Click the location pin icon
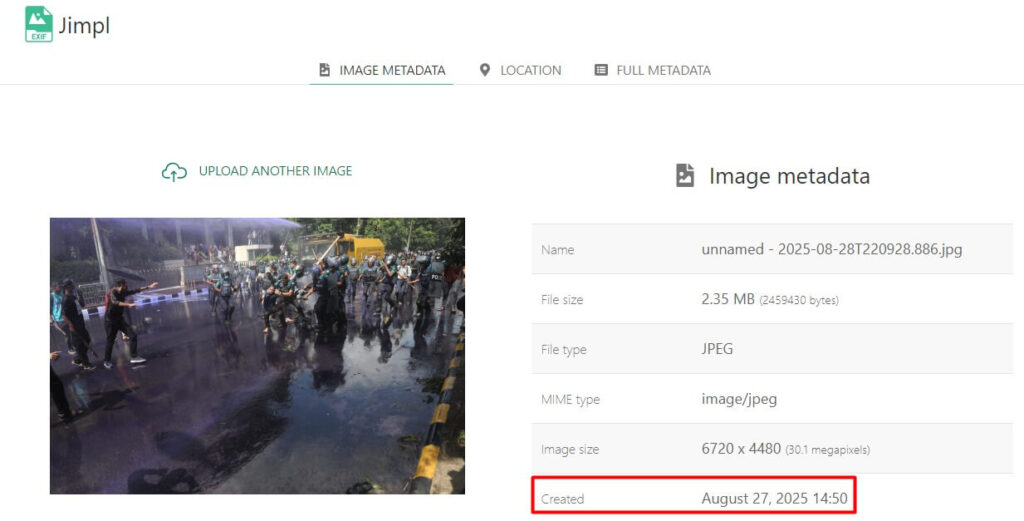 tap(485, 70)
